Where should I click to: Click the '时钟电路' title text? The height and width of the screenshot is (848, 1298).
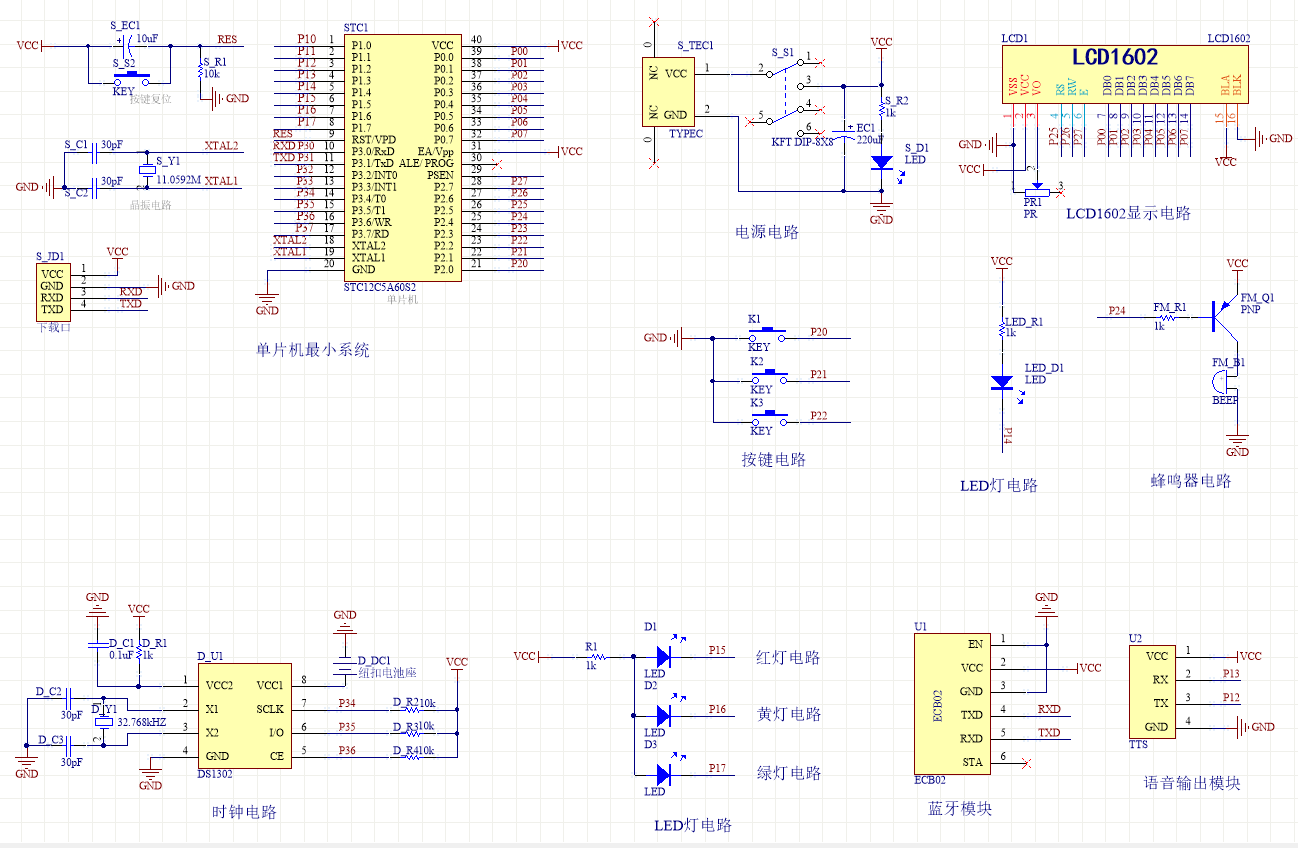coord(245,812)
